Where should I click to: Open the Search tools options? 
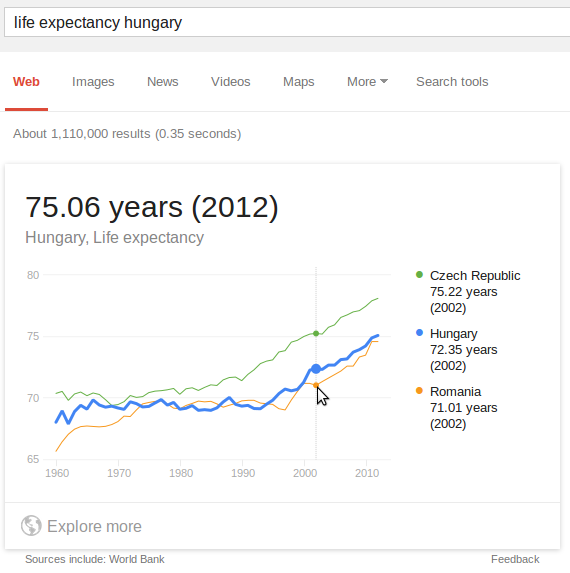[452, 81]
